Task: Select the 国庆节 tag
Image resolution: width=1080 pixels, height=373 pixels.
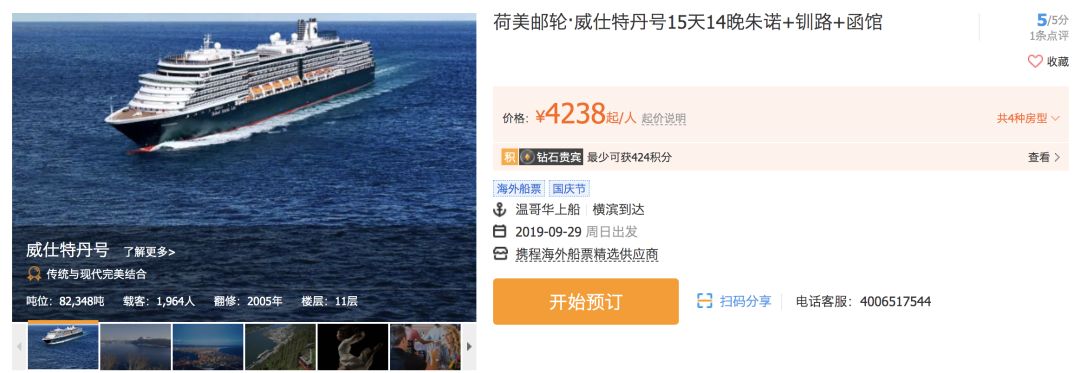Action: (569, 189)
